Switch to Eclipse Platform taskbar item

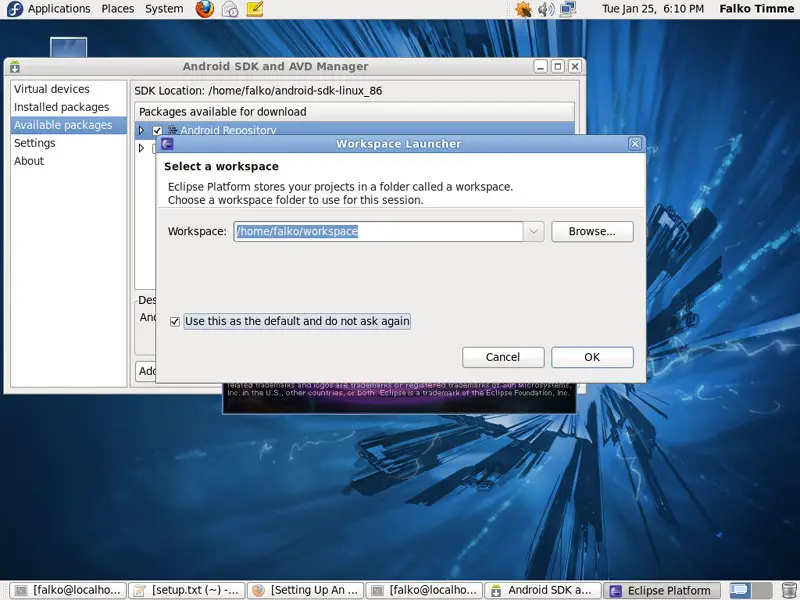[662, 590]
